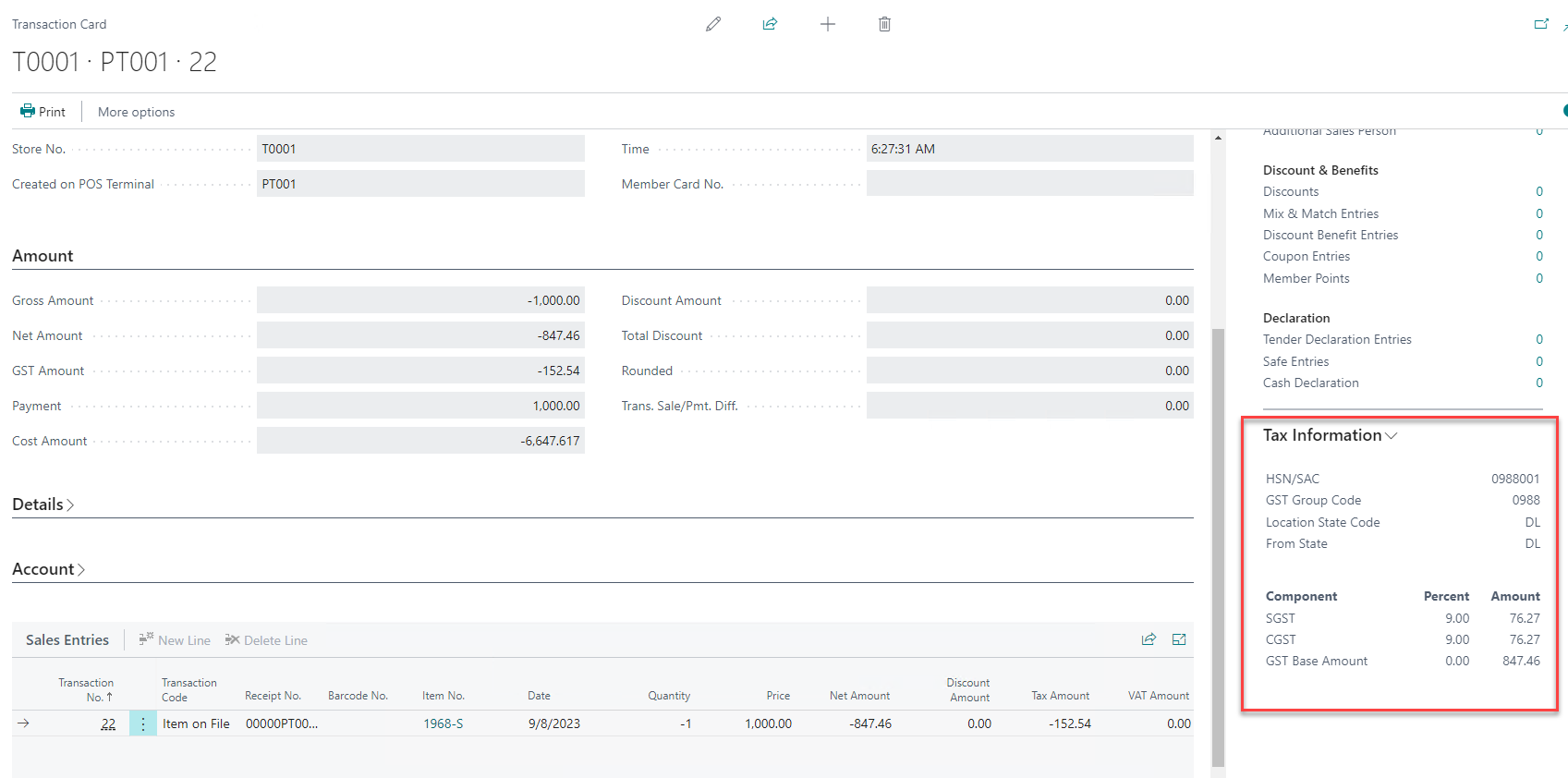The width and height of the screenshot is (1568, 778).
Task: Click the share icon in header
Action: click(x=770, y=24)
